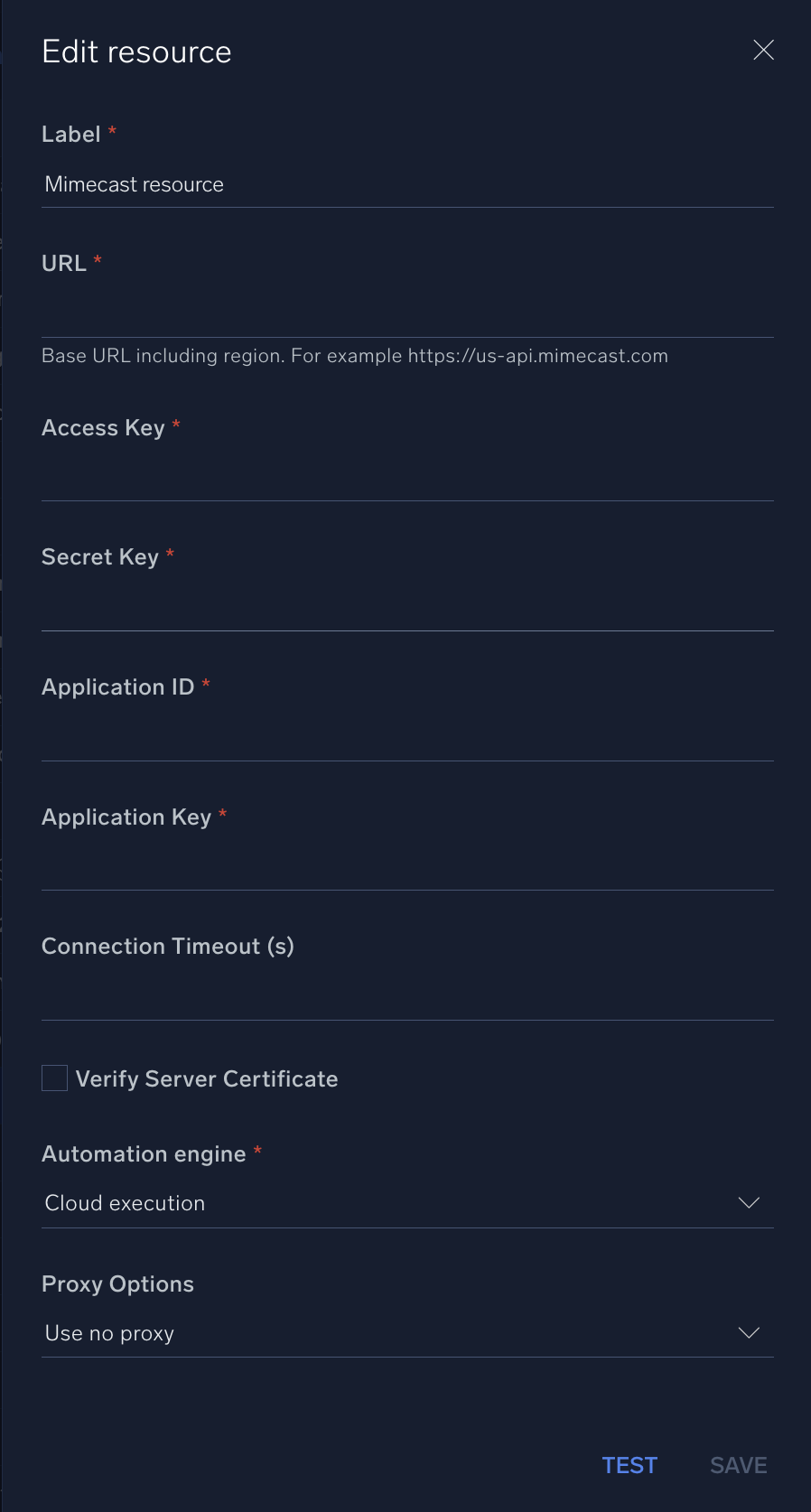The height and width of the screenshot is (1512, 811).
Task: Select the Use no proxy value
Action: (108, 1332)
